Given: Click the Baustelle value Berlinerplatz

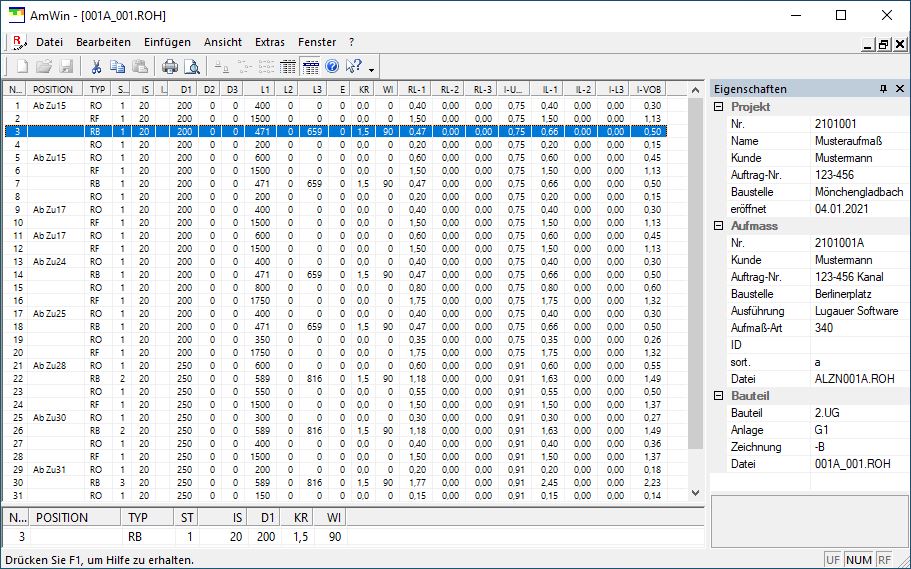Looking at the screenshot, I should click(843, 294).
